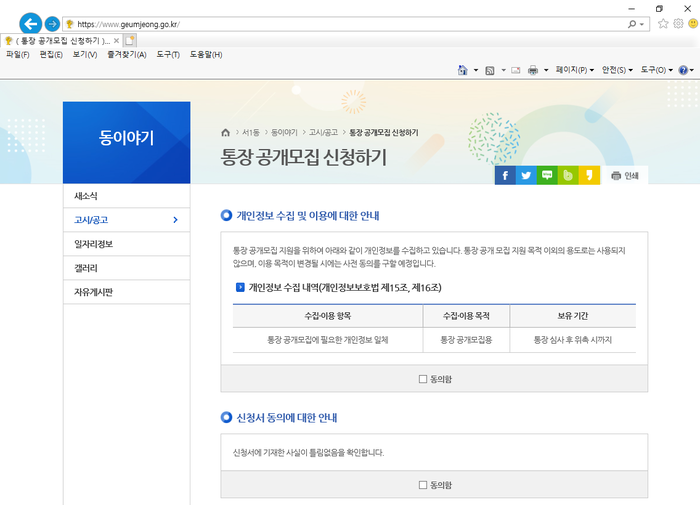
Task: Open the 즐겨찾기(A) menu
Action: point(128,54)
